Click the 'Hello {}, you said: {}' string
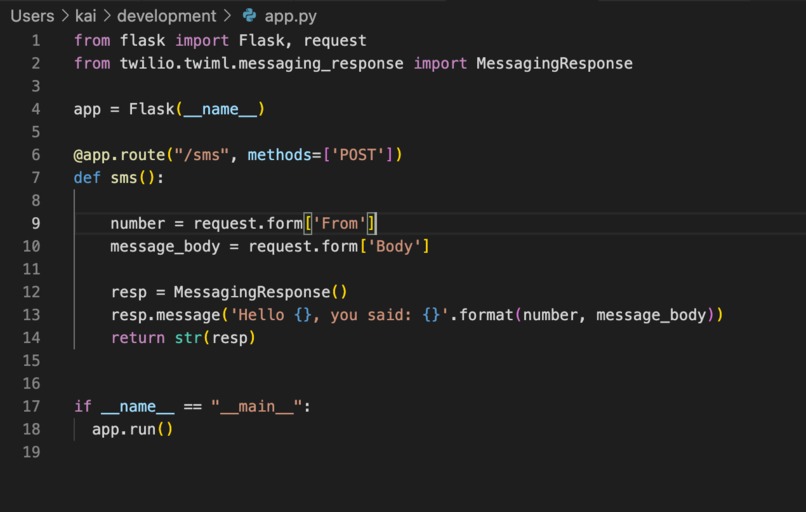This screenshot has width=806, height=512. [x=339, y=315]
